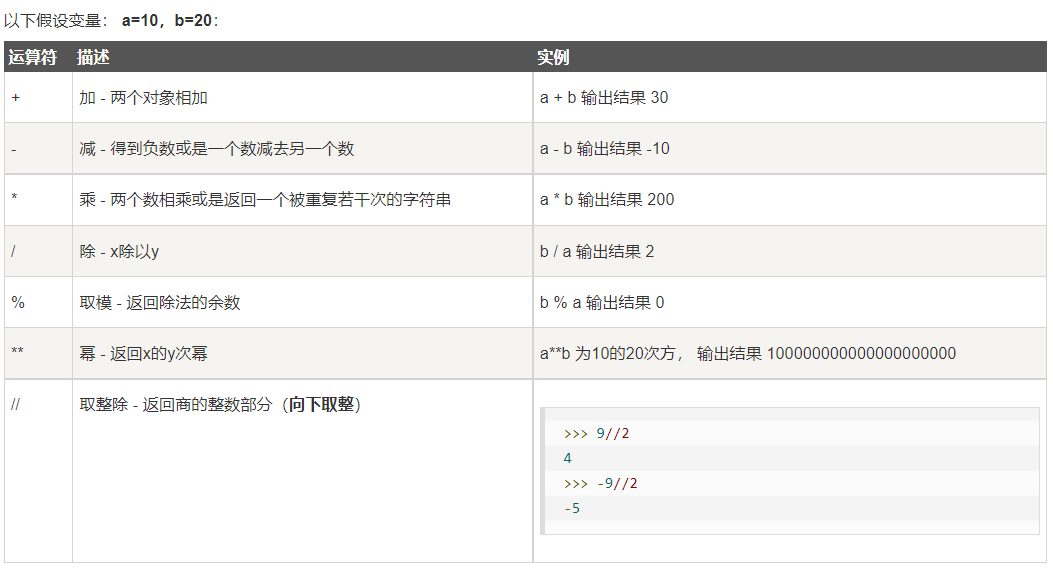
Task: Click the code output '-5'
Action: tap(572, 508)
